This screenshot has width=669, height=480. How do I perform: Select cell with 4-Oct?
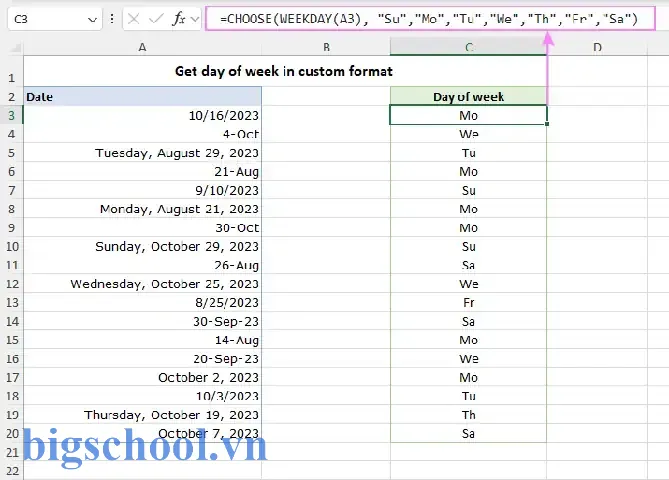click(143, 134)
